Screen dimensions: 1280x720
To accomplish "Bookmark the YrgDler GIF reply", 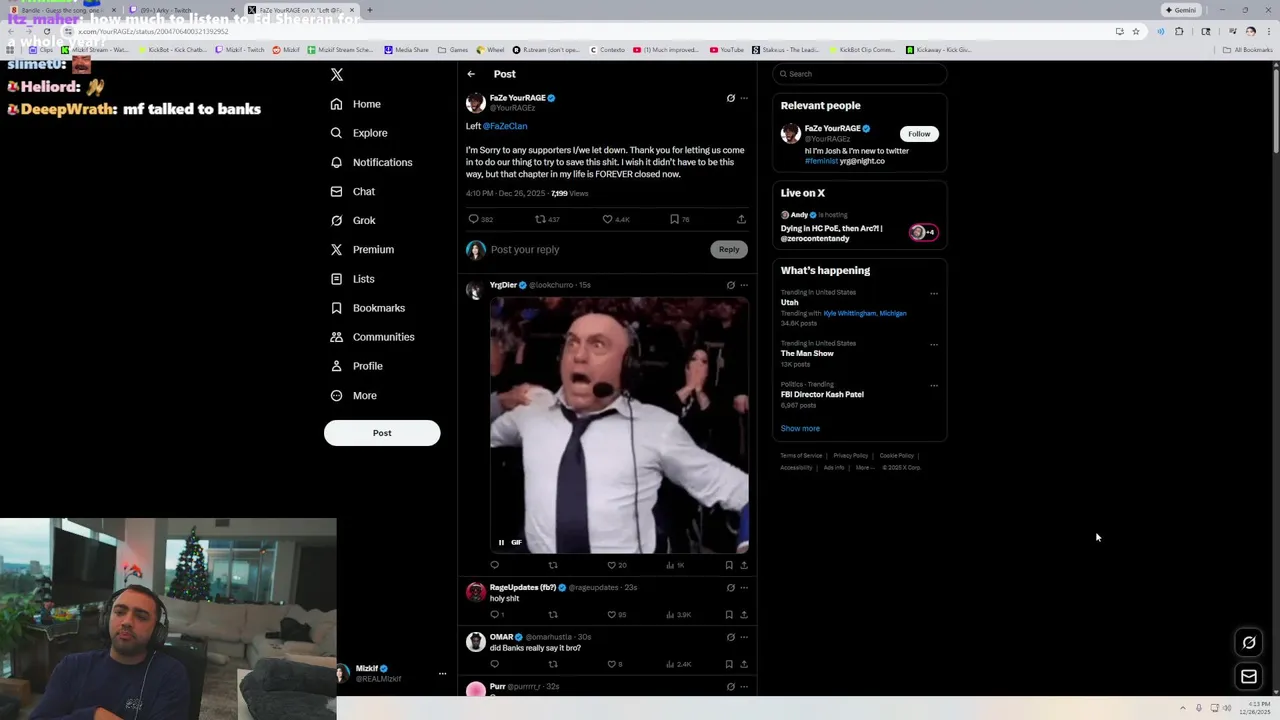I will [x=729, y=565].
